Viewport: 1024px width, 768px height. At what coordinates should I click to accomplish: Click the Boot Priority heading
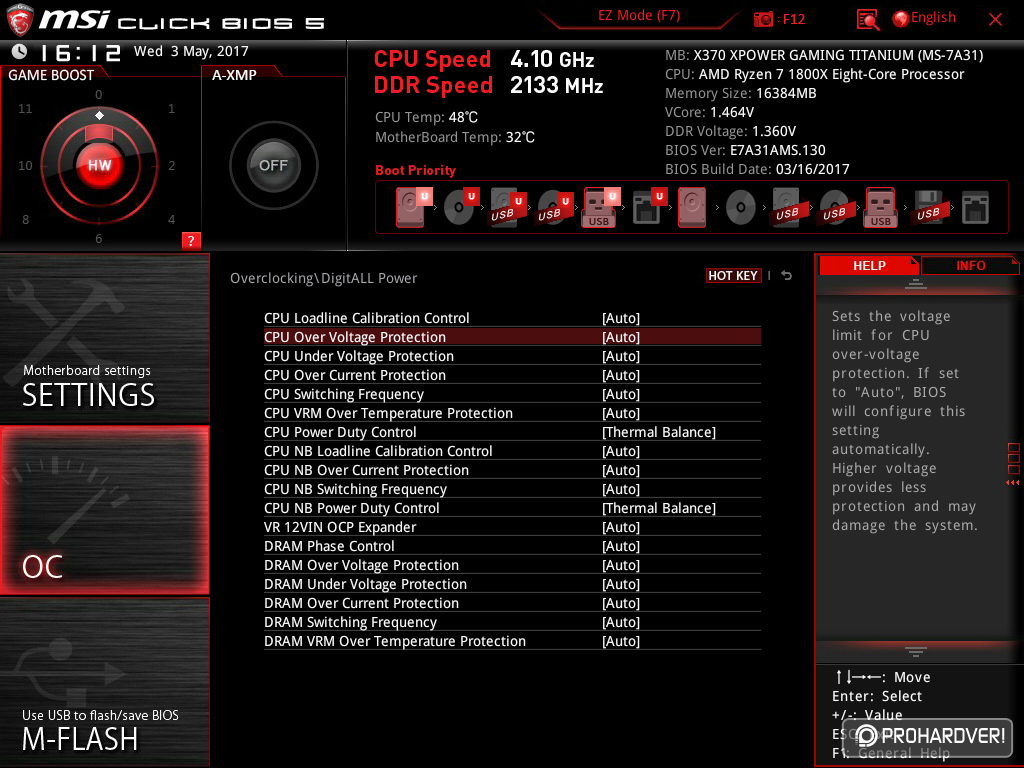click(x=415, y=170)
